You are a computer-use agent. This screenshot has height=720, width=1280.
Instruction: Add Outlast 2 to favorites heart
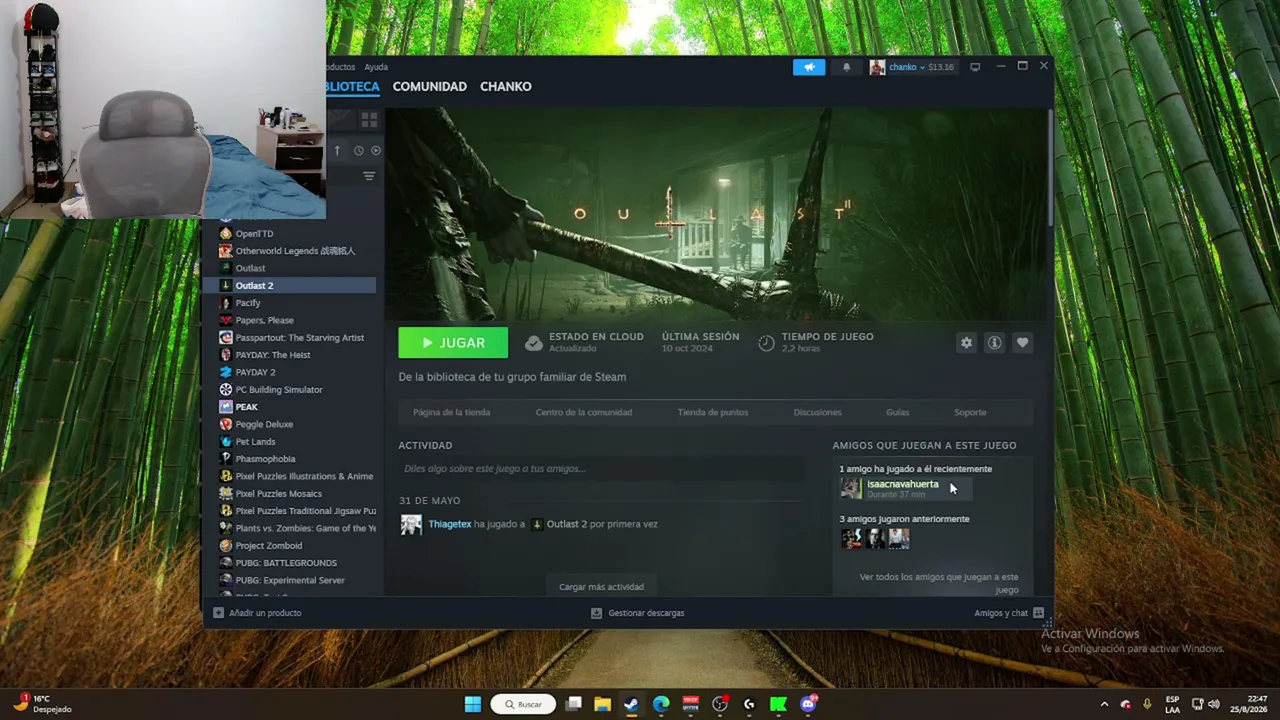click(x=1022, y=343)
